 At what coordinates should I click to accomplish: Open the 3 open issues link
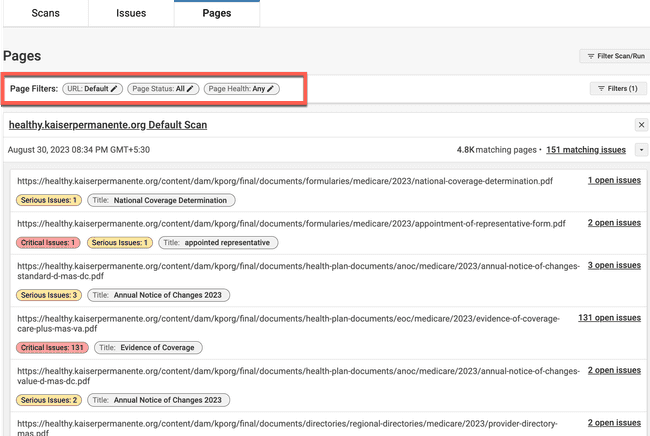(x=614, y=266)
